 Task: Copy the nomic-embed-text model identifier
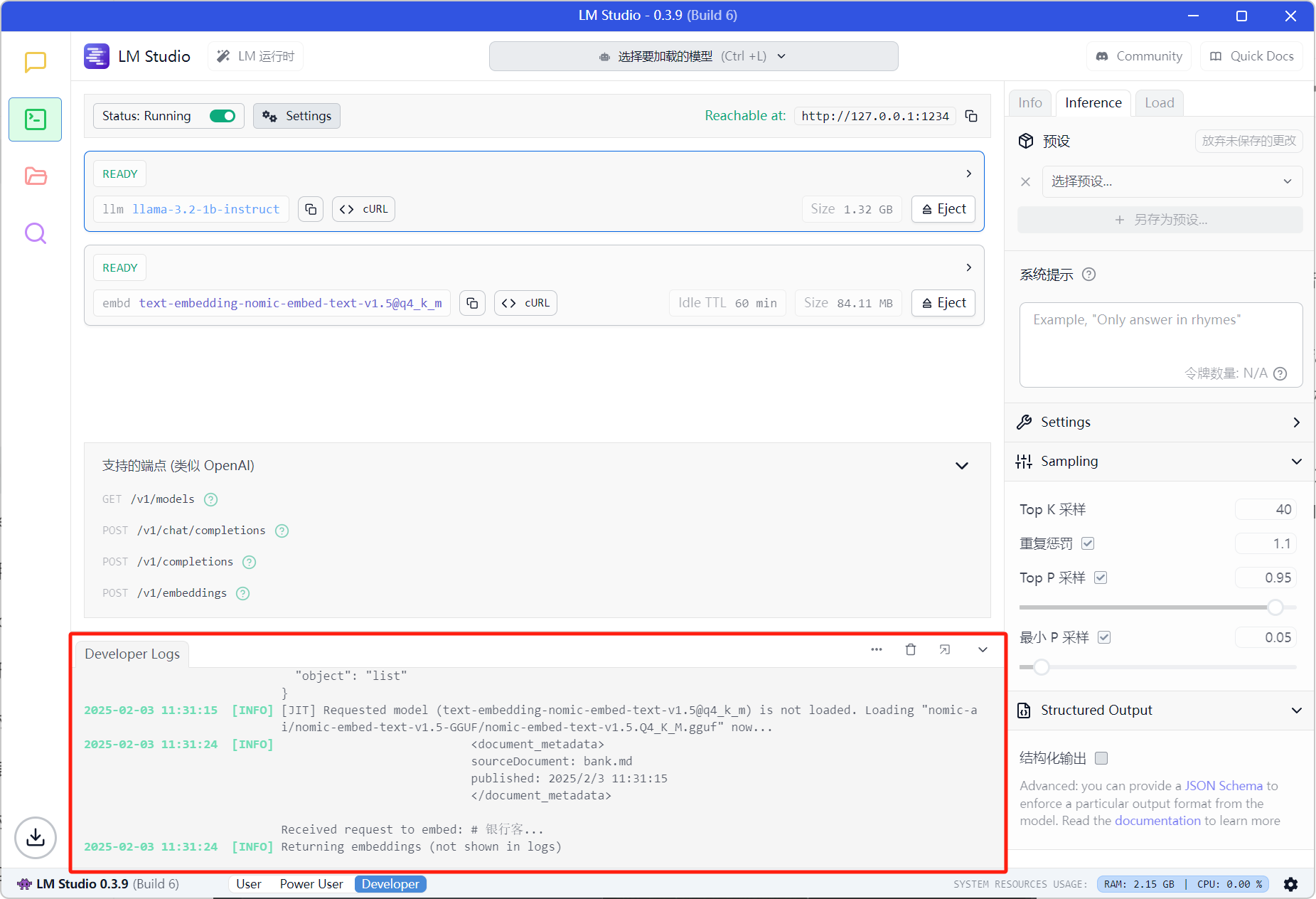coord(472,303)
